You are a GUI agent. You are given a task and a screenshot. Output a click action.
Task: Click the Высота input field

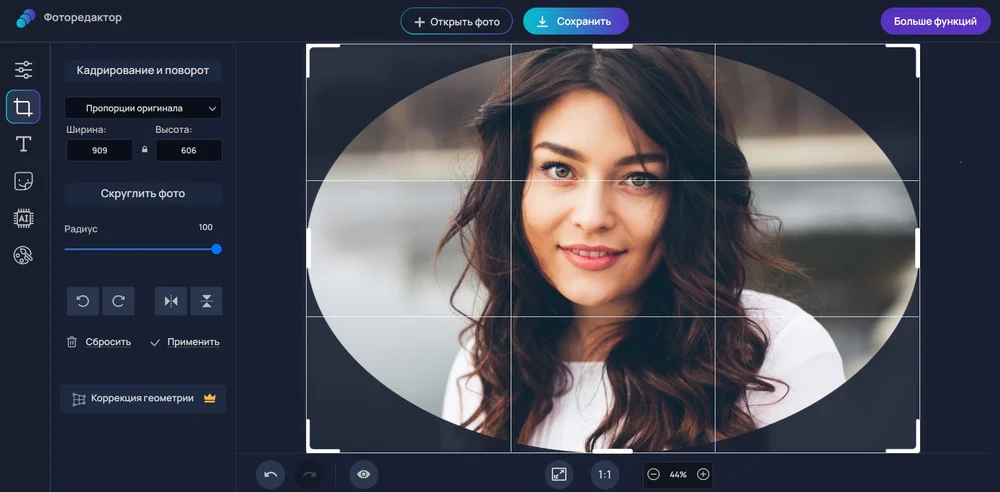click(x=189, y=151)
